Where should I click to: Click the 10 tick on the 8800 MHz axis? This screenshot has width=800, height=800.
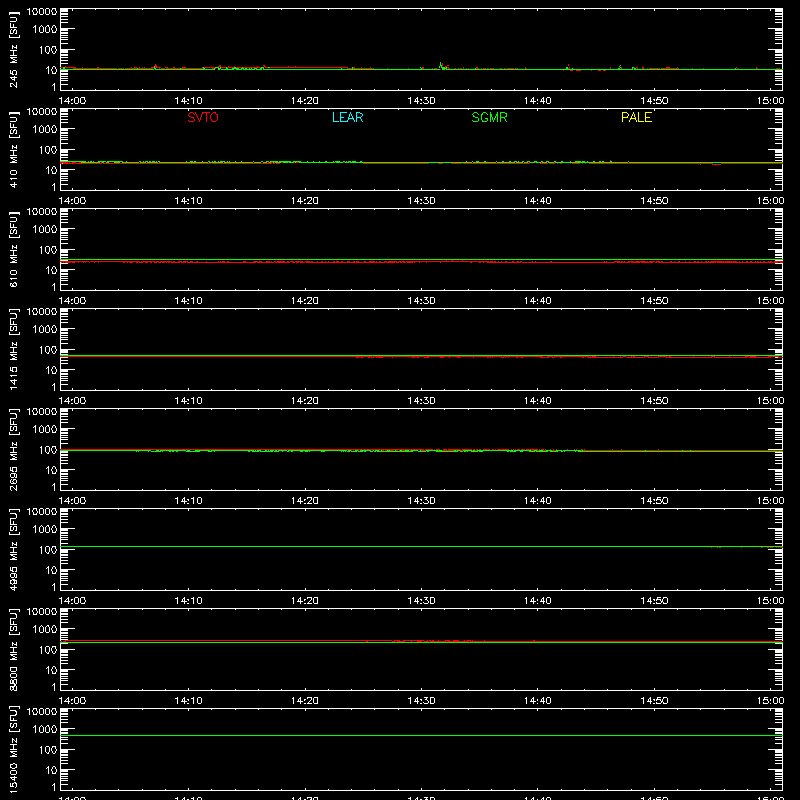pyautogui.click(x=51, y=670)
